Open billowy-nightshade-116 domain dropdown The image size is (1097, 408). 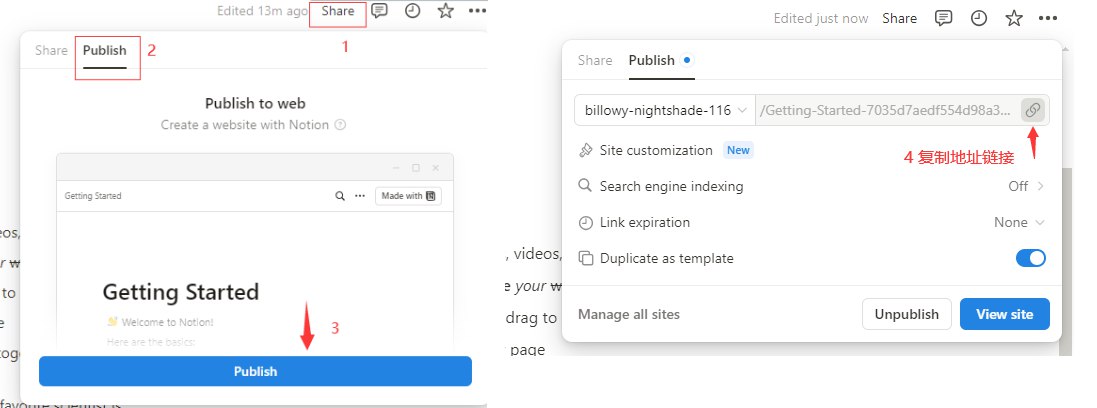tap(665, 110)
